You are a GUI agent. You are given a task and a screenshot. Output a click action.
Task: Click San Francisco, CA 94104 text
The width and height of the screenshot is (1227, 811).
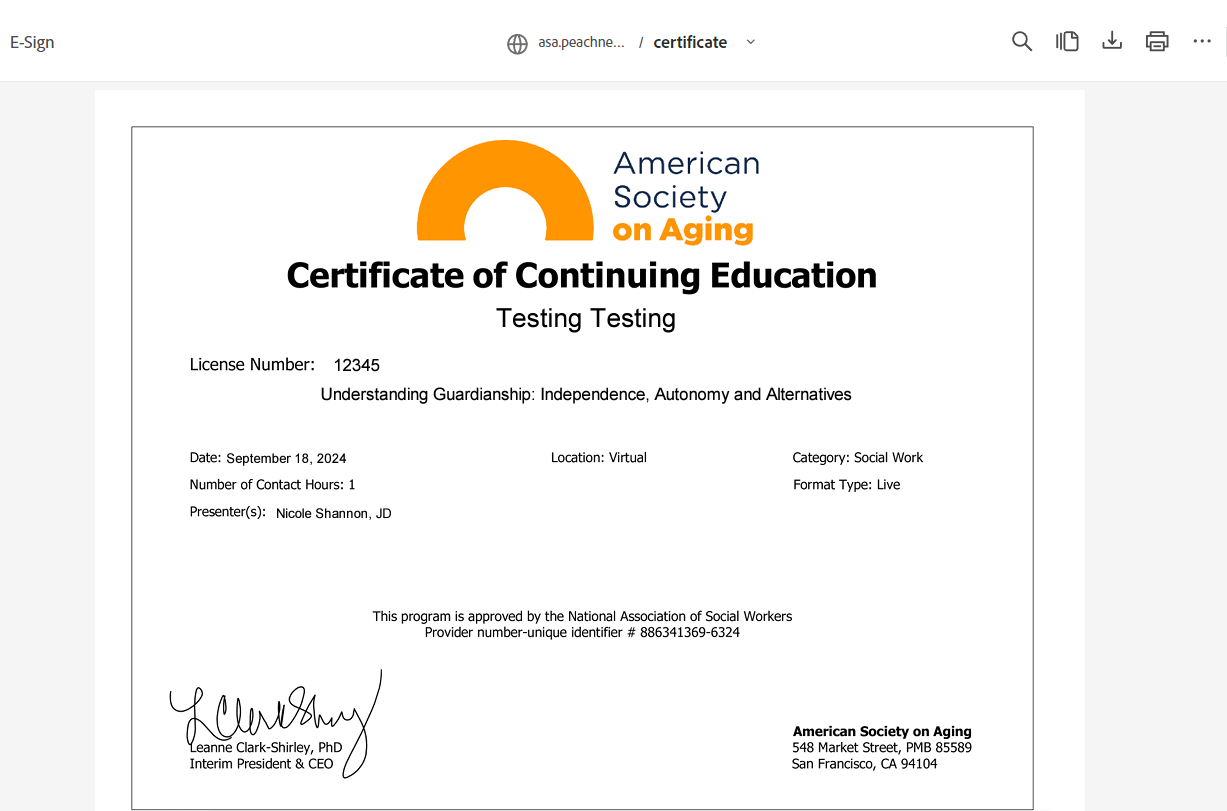865,765
